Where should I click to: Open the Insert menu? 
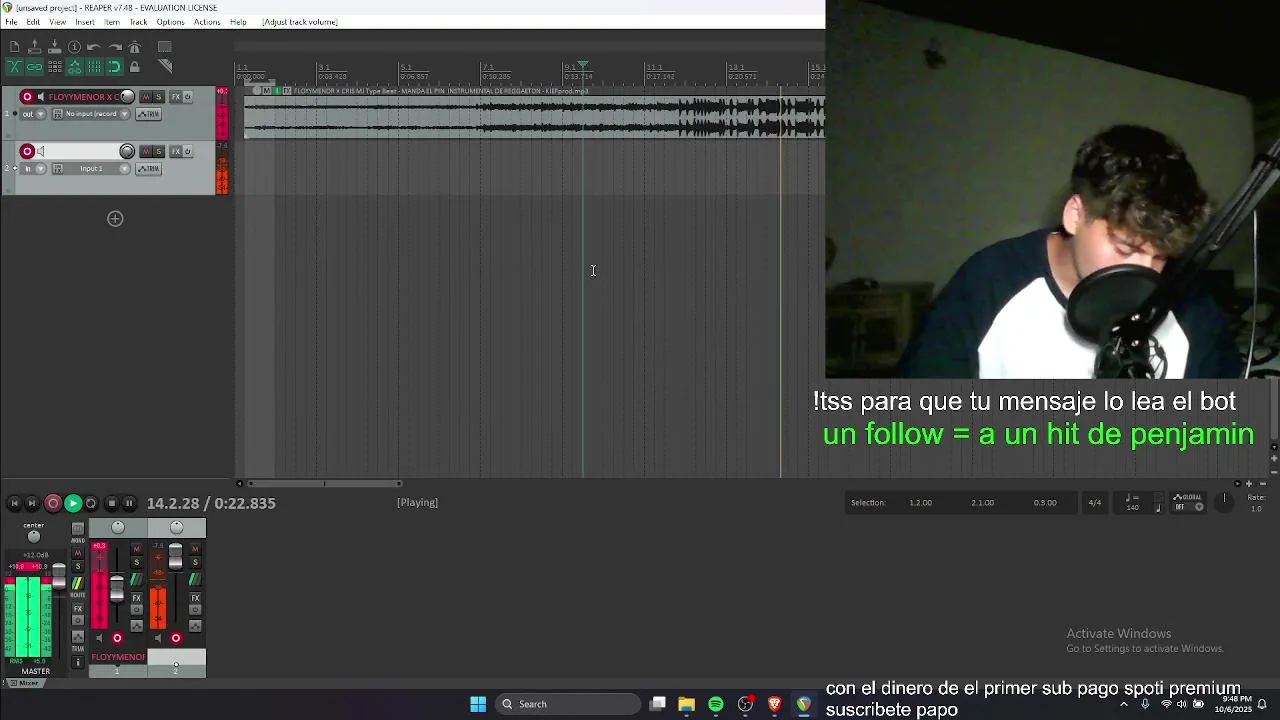click(85, 22)
